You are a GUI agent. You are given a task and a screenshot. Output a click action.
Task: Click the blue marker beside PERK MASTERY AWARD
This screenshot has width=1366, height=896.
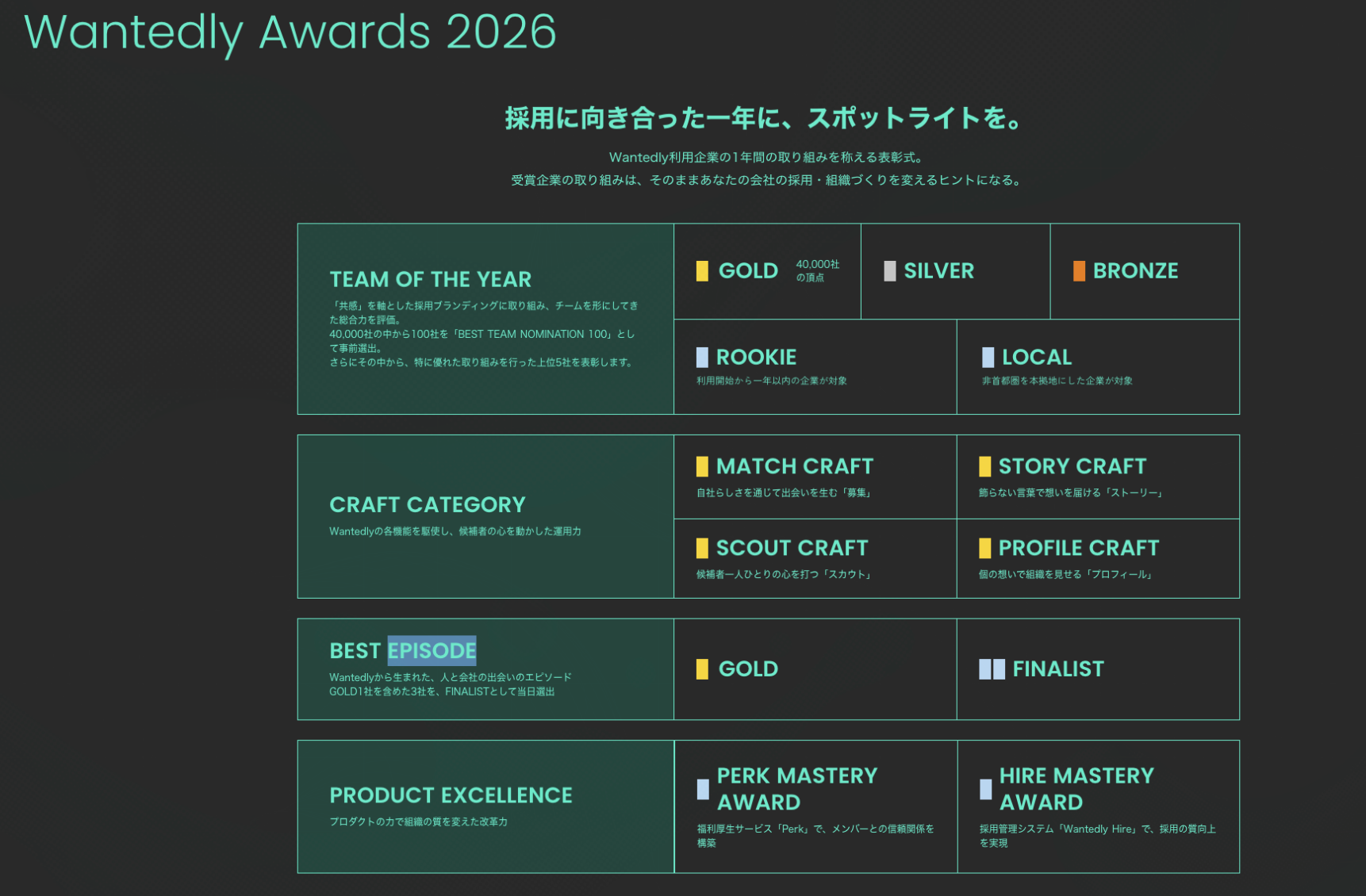[703, 789]
